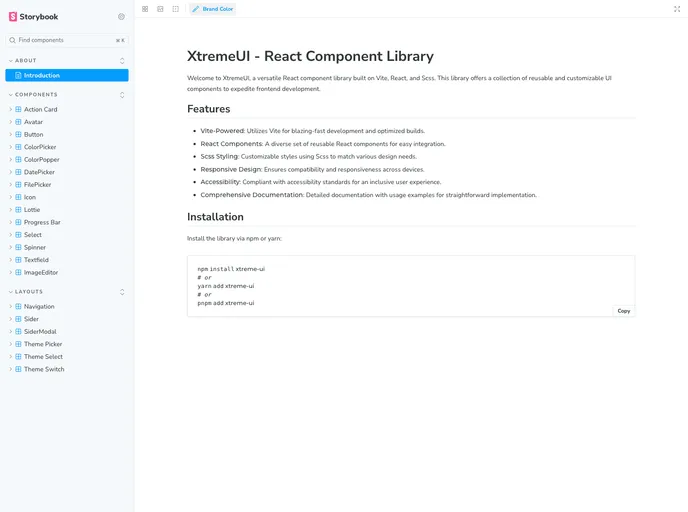
Task: Expand the Action Card tree item
Action: click(x=10, y=109)
